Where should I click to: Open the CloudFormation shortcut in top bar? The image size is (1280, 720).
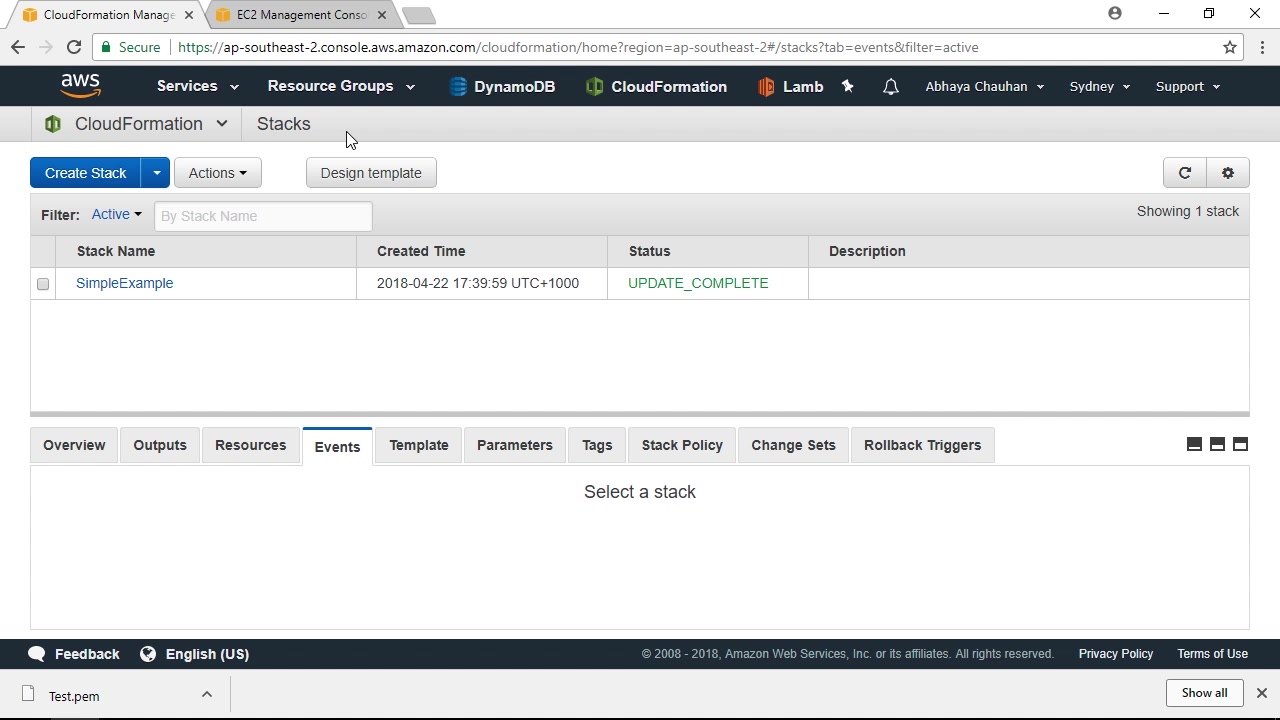point(656,87)
